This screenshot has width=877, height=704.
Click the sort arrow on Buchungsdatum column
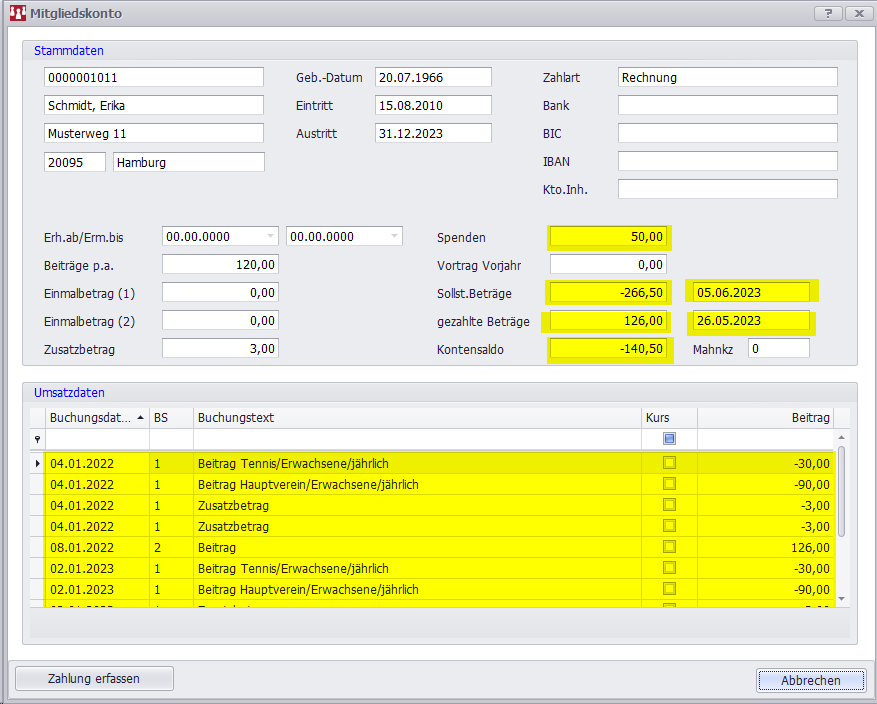[x=140, y=417]
